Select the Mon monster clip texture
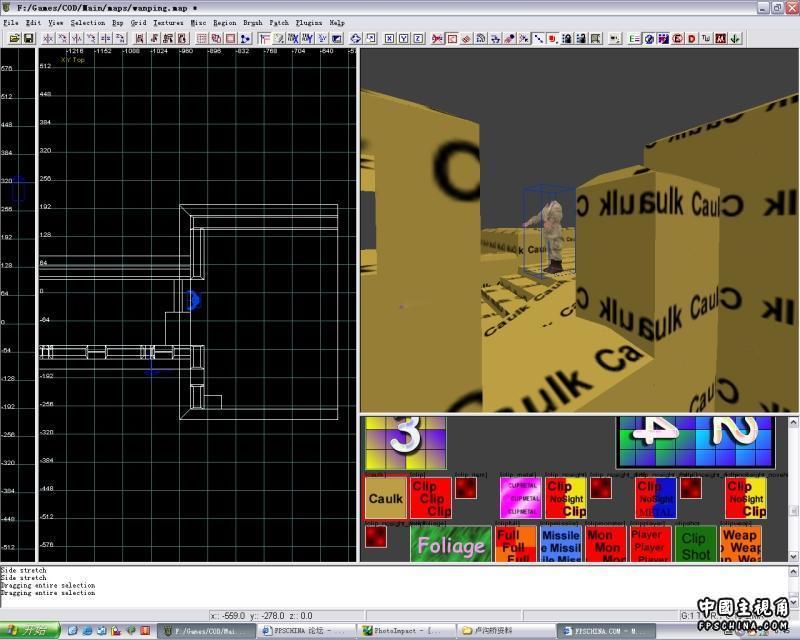Image resolution: width=800 pixels, height=640 pixels. [x=606, y=544]
